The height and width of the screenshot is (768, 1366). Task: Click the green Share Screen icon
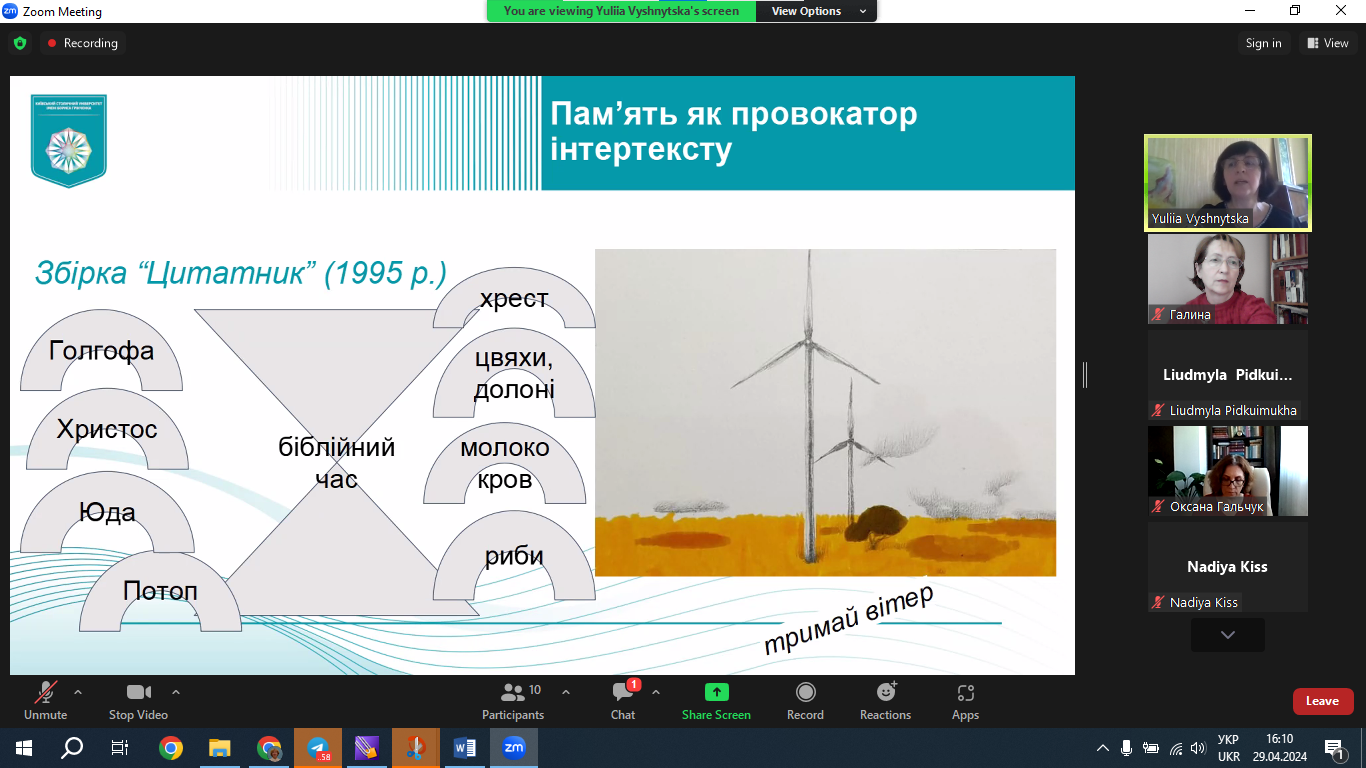716,692
